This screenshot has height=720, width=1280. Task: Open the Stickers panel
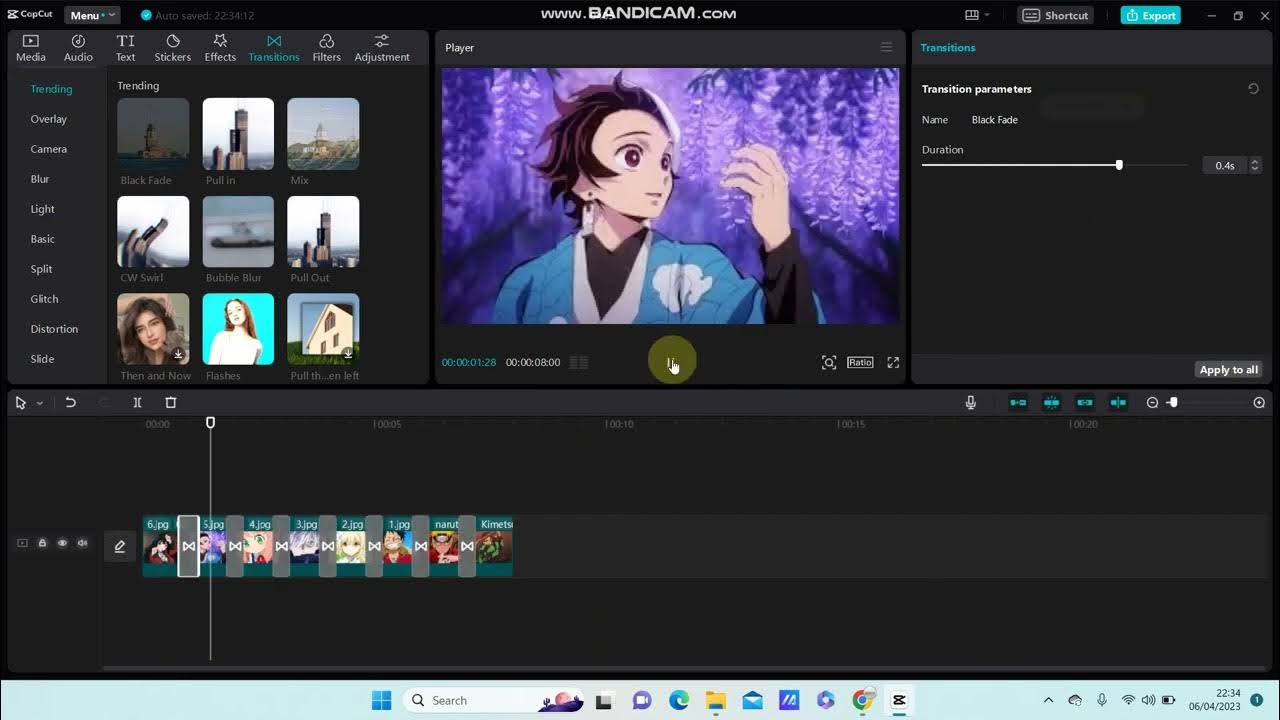(172, 47)
